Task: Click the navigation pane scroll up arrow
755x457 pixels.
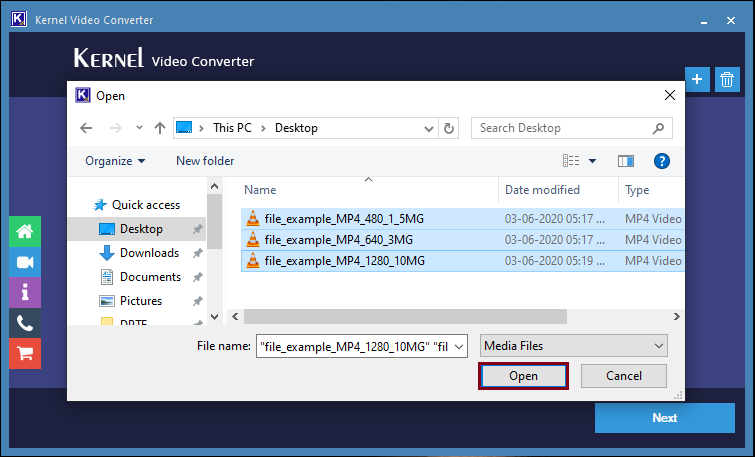Action: pyautogui.click(x=215, y=186)
